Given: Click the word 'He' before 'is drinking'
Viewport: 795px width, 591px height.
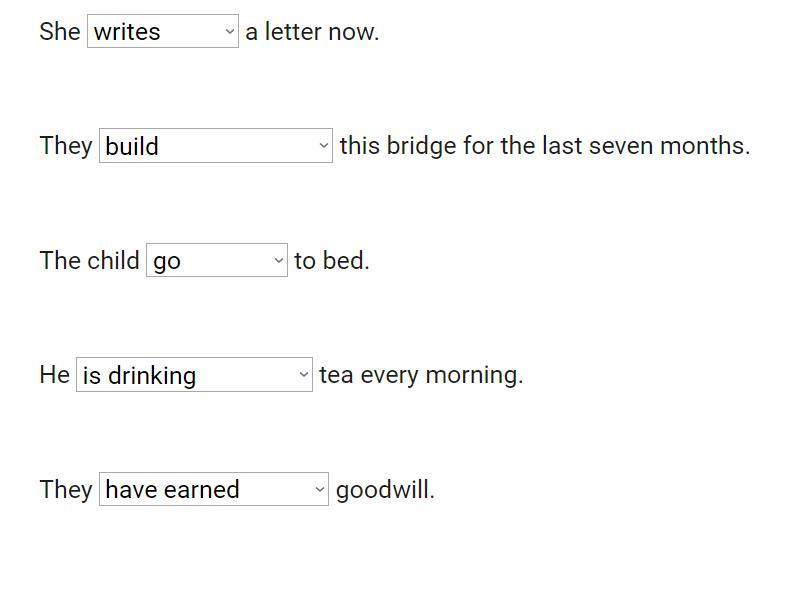Looking at the screenshot, I should pyautogui.click(x=54, y=375).
